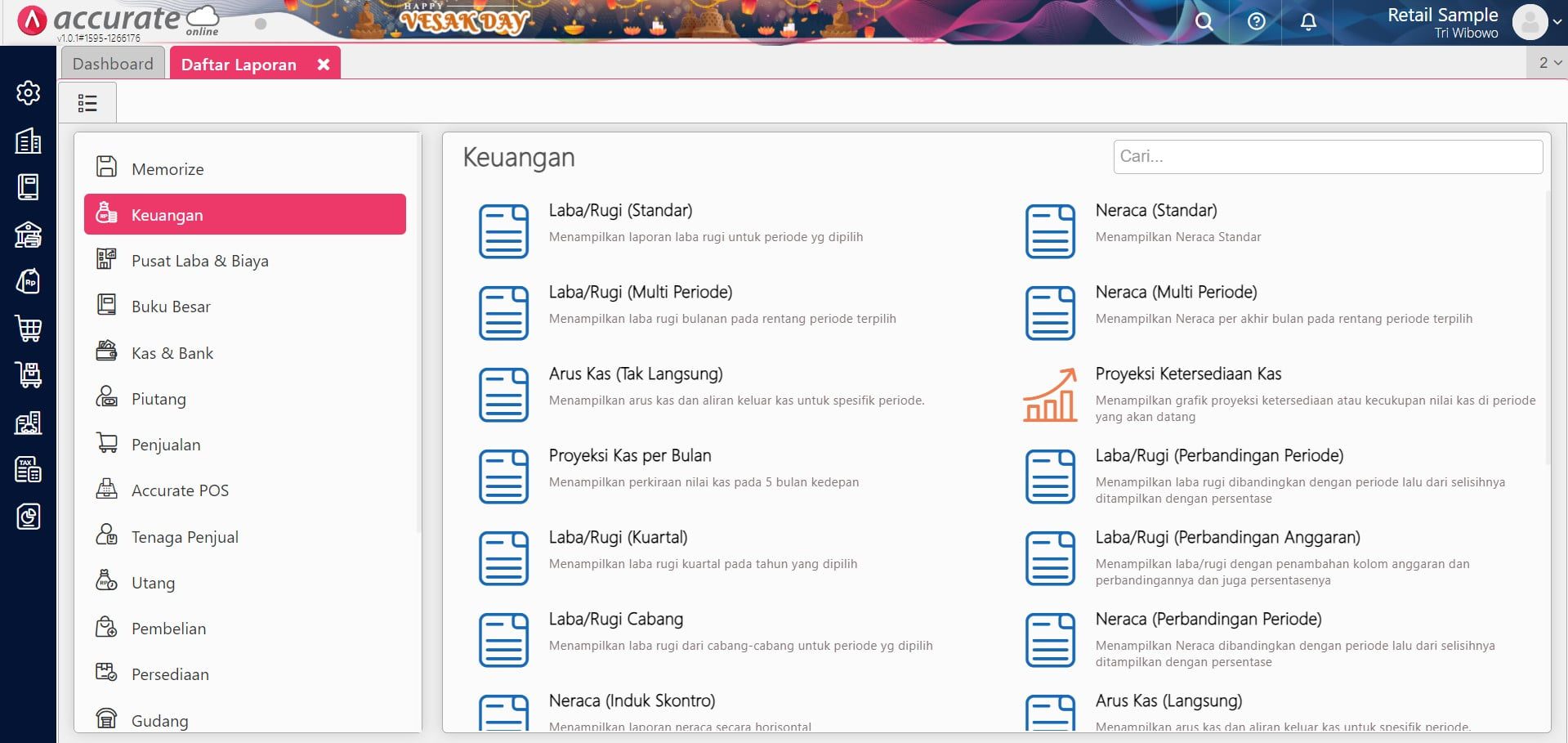
Task: Open Neraca (Multi Periode) report
Action: pos(1176,293)
